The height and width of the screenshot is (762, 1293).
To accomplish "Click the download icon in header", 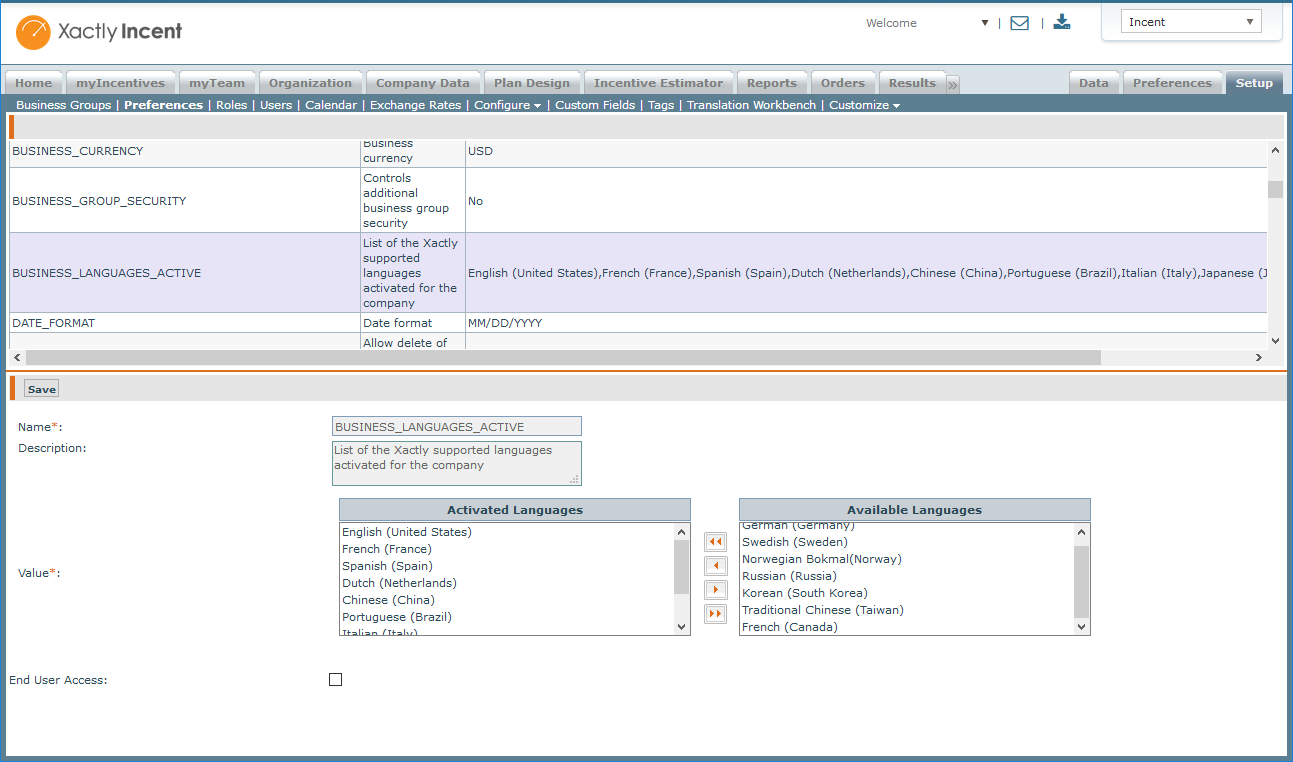I will [1062, 22].
